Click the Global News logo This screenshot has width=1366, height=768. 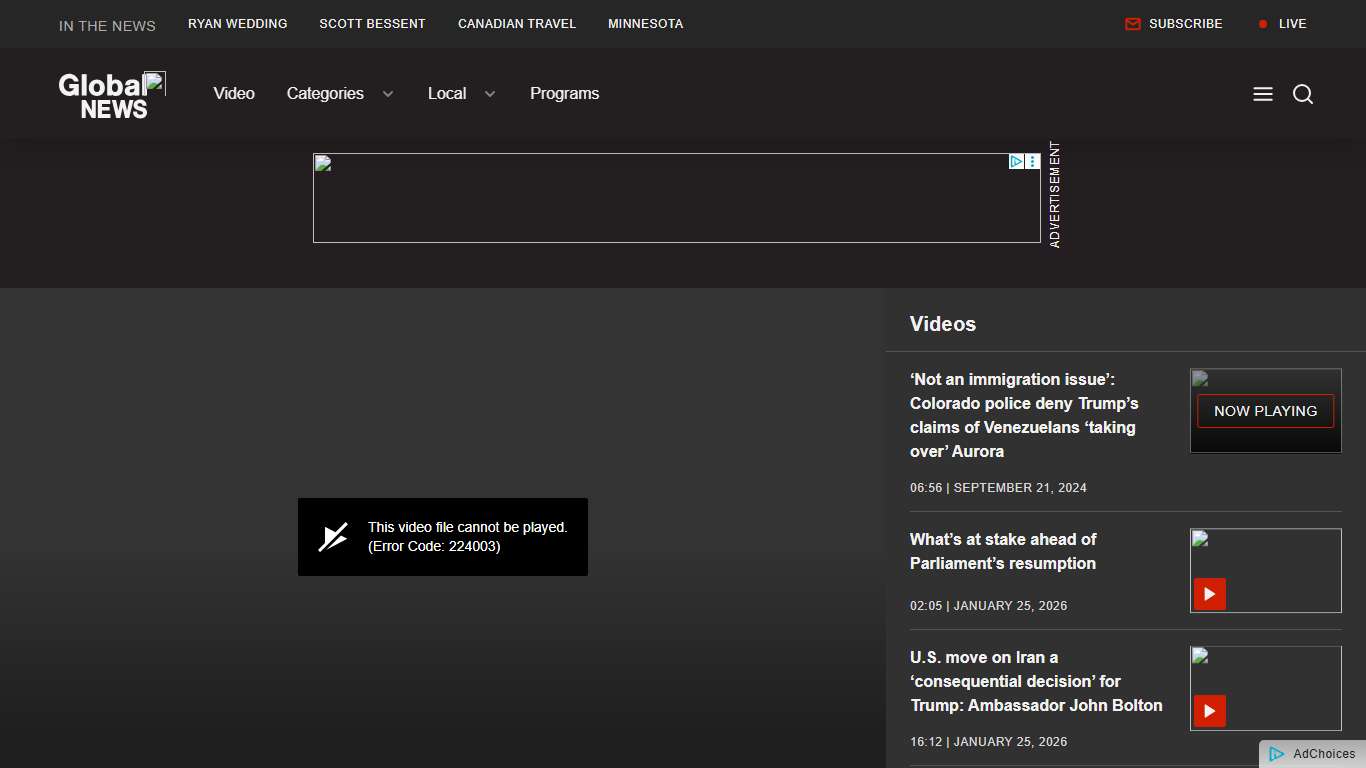pos(112,95)
